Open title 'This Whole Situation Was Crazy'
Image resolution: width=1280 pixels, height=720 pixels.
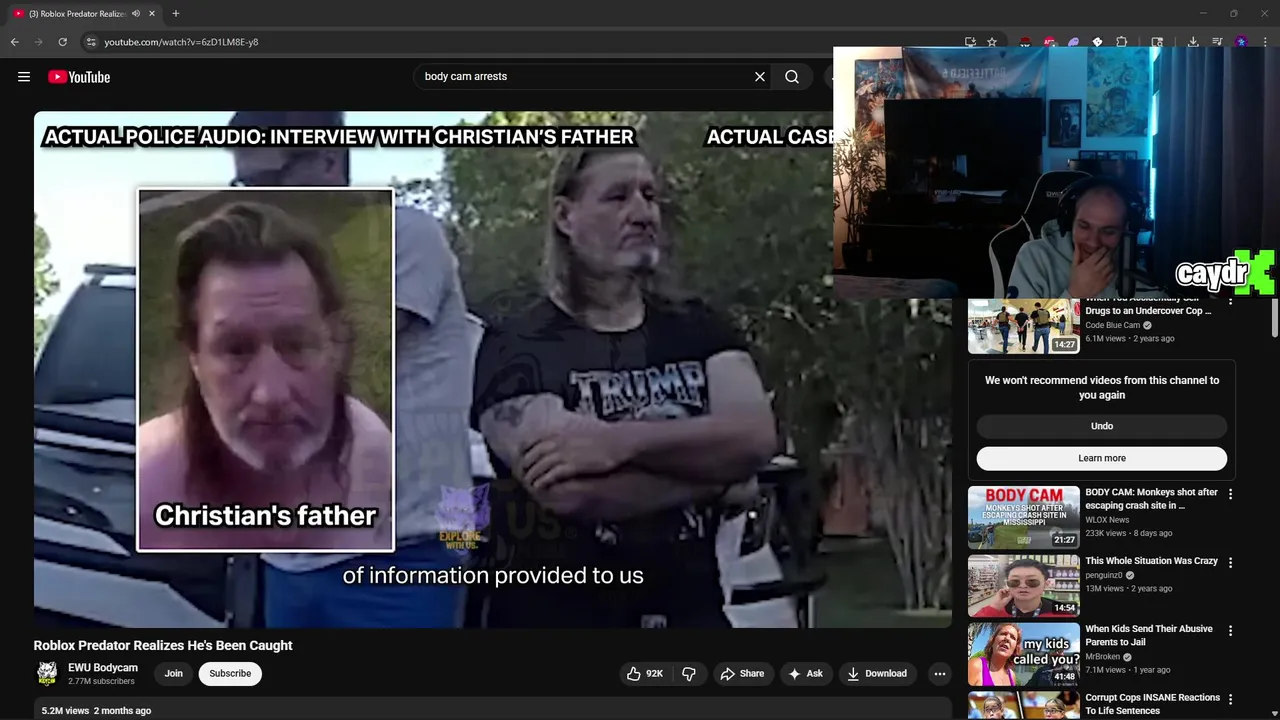coord(1152,561)
